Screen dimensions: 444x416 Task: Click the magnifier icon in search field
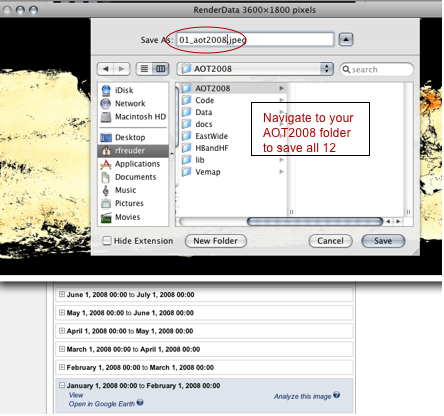[346, 69]
